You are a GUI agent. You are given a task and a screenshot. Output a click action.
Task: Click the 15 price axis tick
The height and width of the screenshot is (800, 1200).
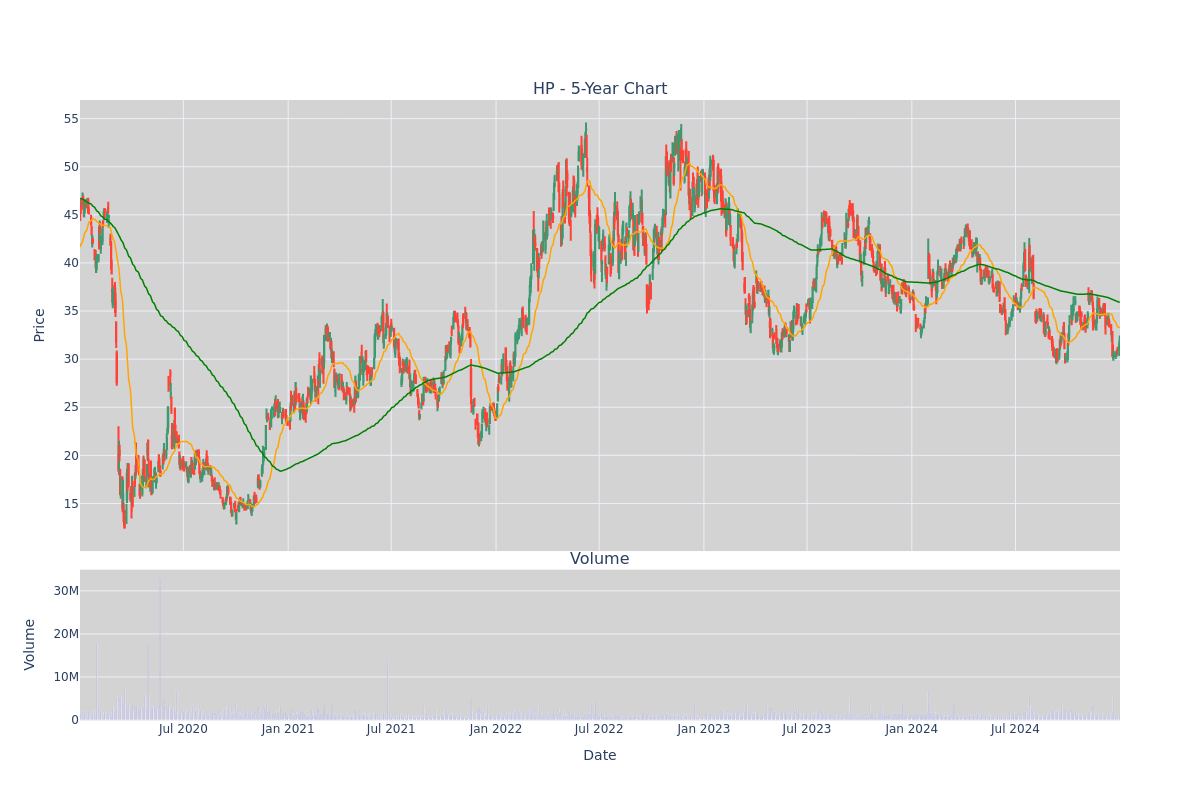70,503
